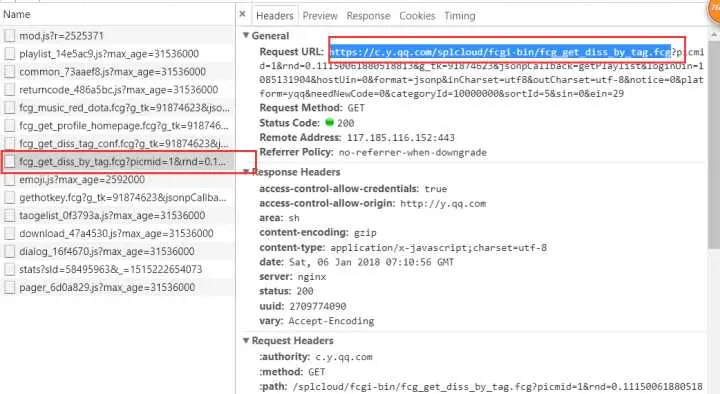Select mod.js?r=2525371 request
Screen dimensions: 720x394
[118, 36]
